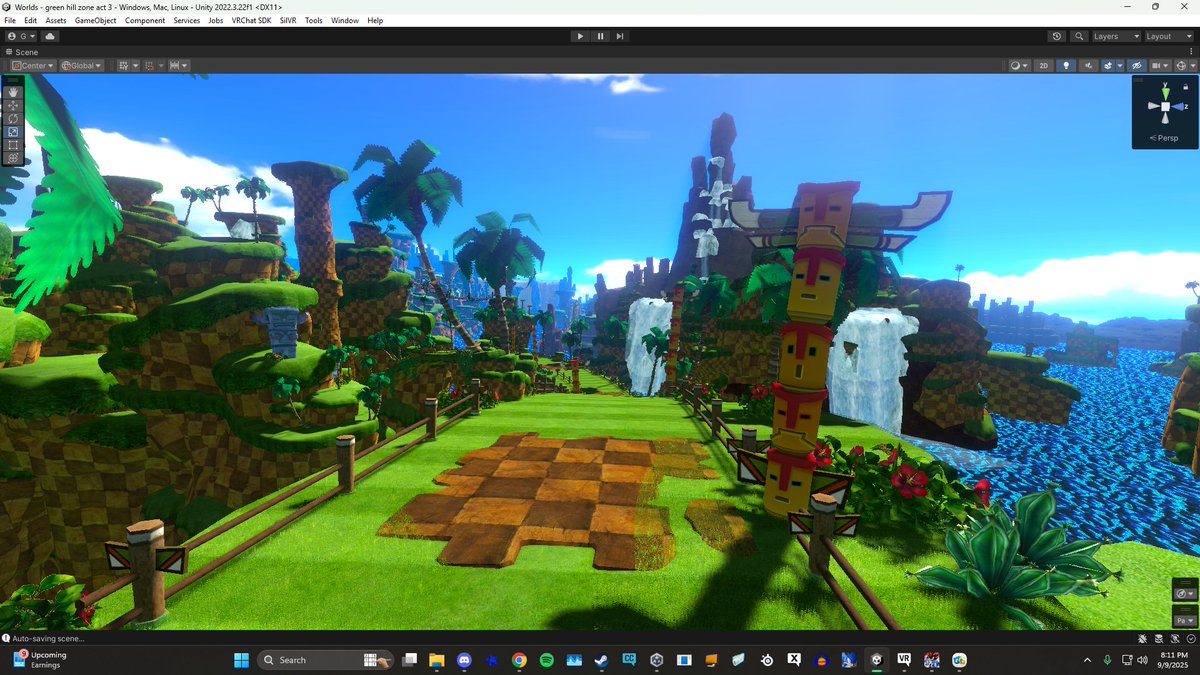Open draw mode shading dropdown

click(x=1018, y=65)
